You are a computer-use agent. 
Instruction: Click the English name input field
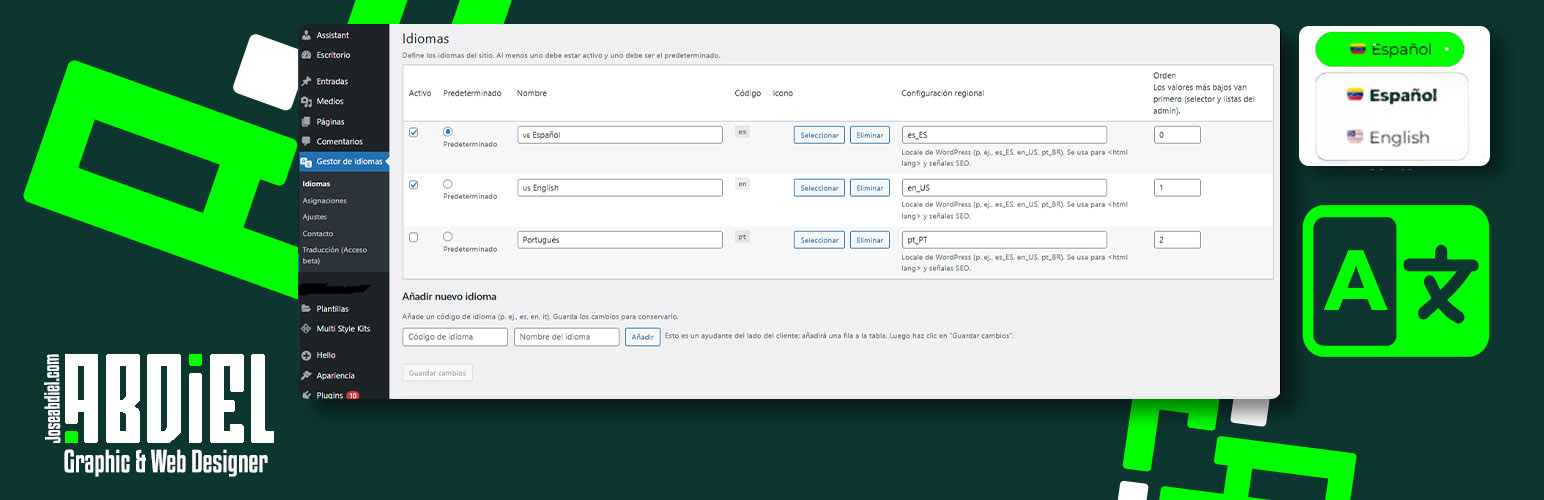click(x=620, y=188)
